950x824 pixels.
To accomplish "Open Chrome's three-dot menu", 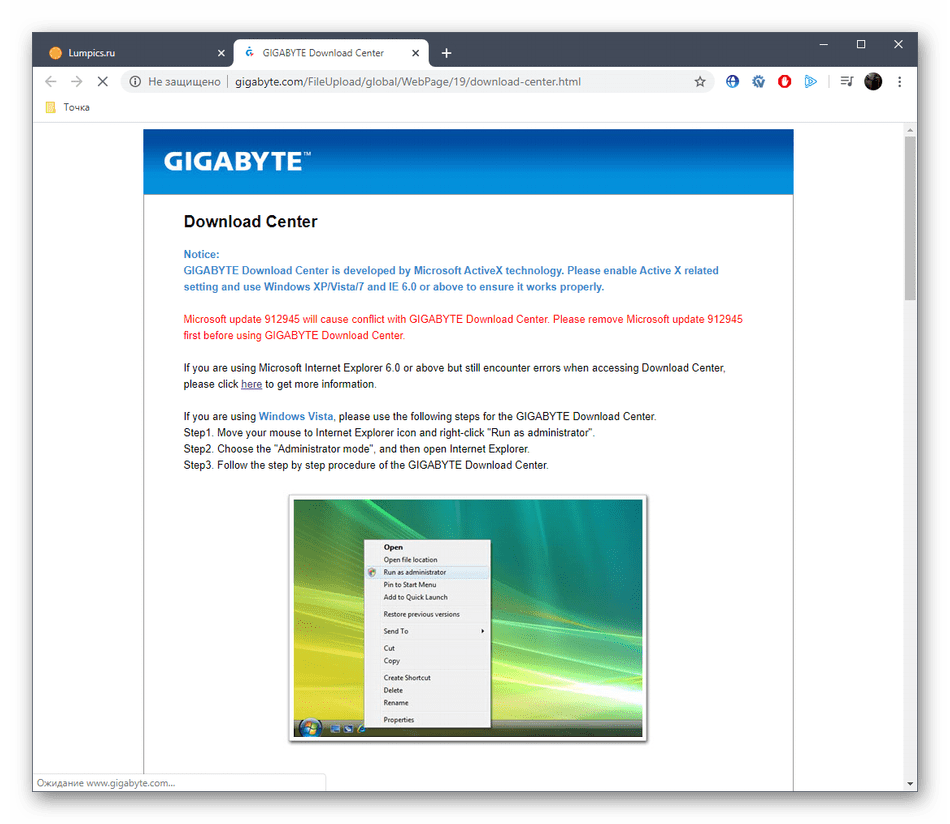I will [900, 82].
